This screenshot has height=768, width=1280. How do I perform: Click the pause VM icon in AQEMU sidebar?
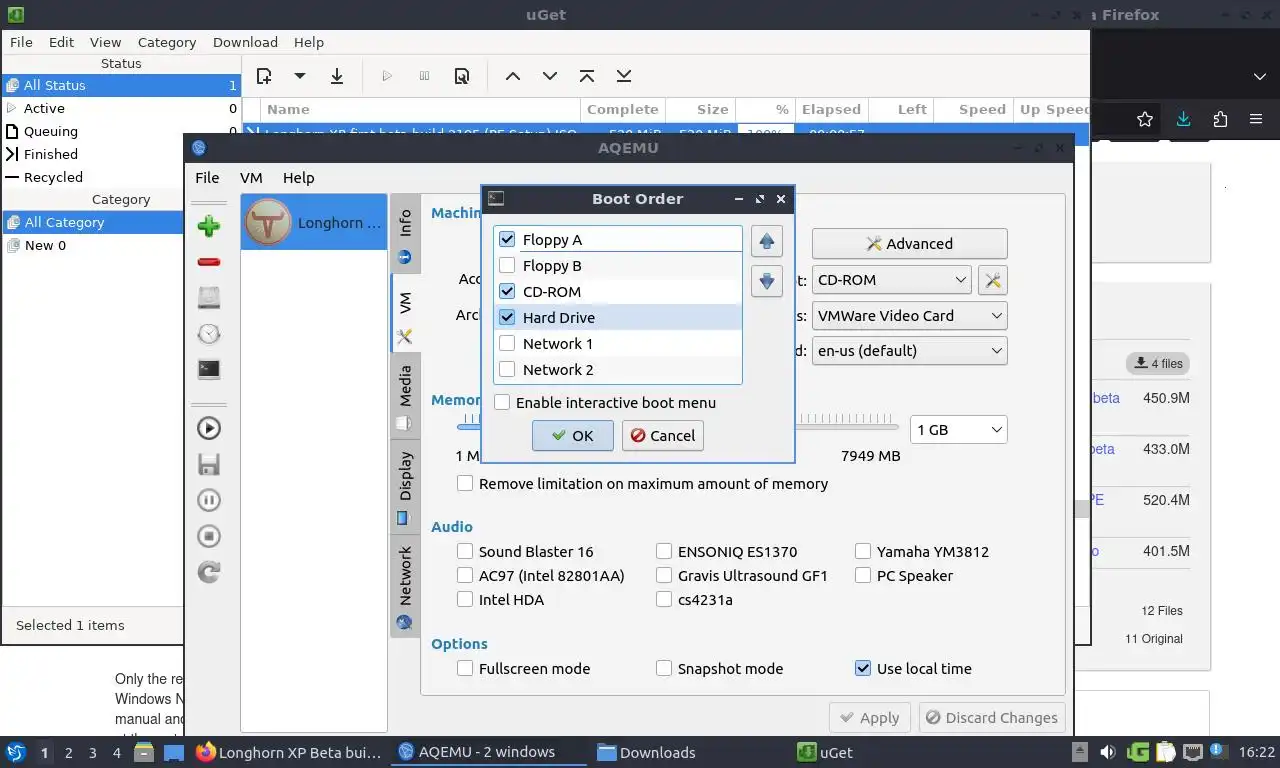click(209, 500)
